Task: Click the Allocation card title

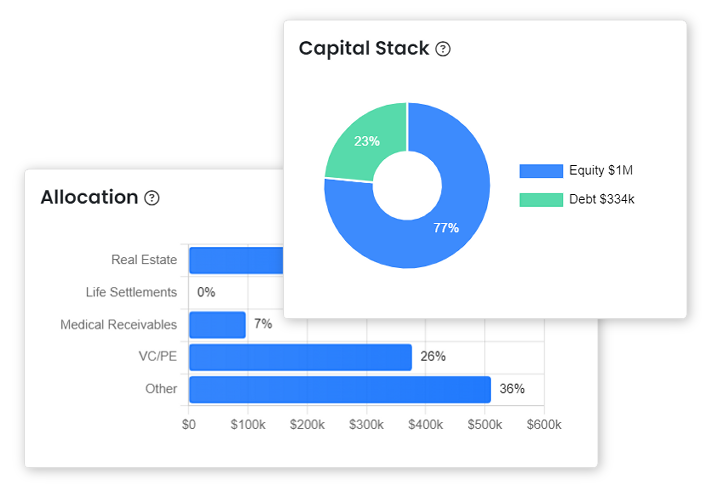Action: point(89,197)
